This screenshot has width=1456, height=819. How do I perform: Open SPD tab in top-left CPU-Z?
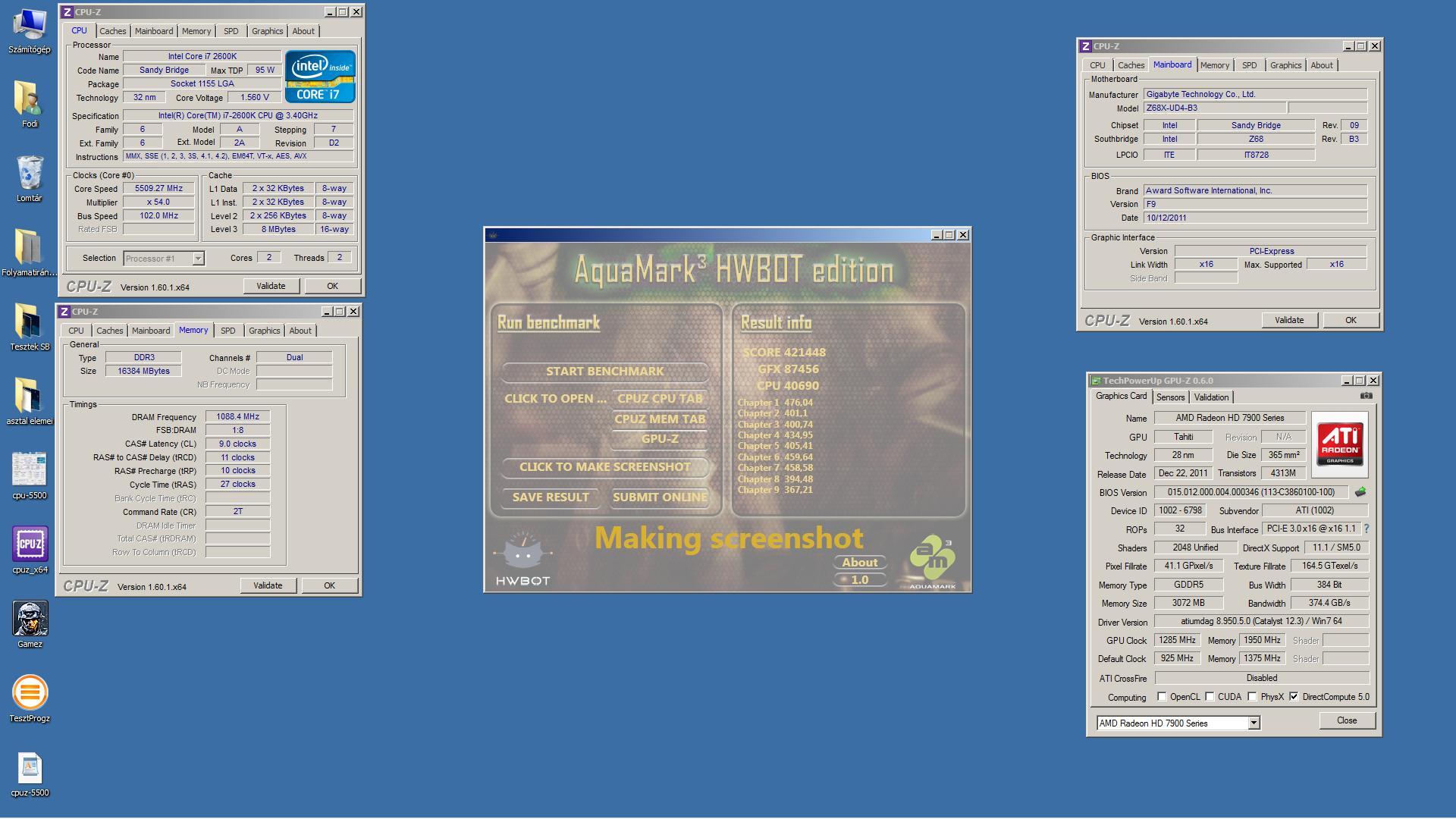pyautogui.click(x=231, y=31)
